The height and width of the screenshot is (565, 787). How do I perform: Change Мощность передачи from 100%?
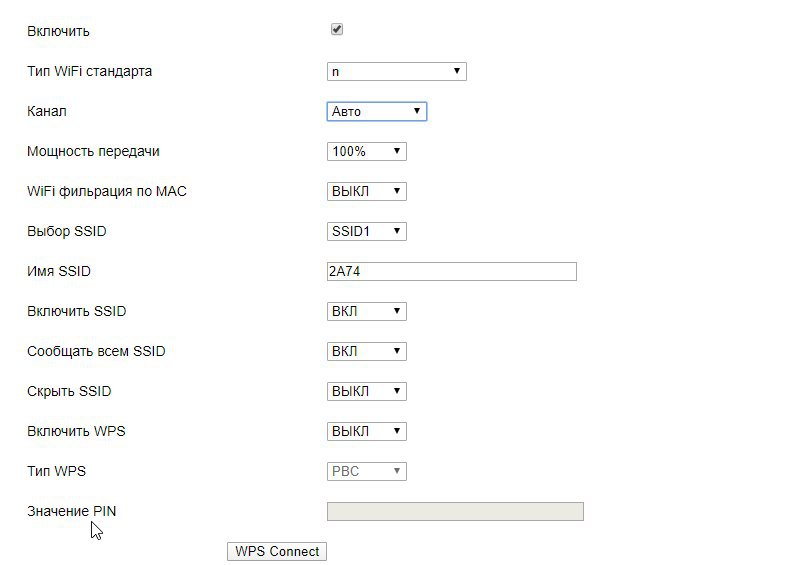(366, 152)
